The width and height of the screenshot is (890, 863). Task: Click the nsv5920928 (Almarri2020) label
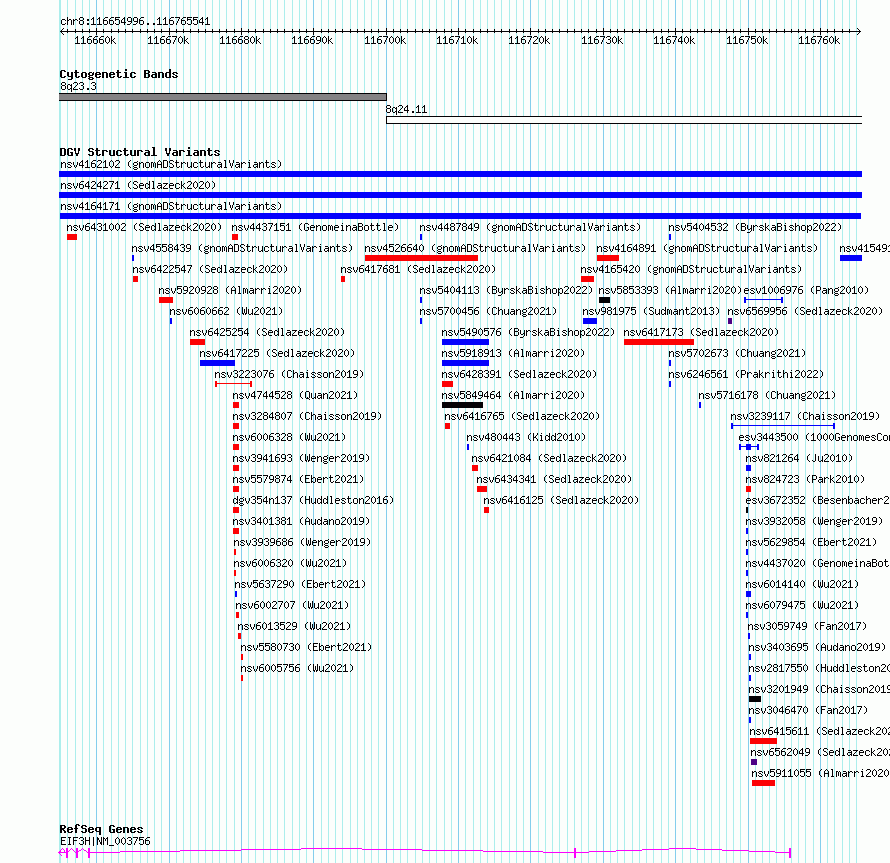click(x=230, y=290)
